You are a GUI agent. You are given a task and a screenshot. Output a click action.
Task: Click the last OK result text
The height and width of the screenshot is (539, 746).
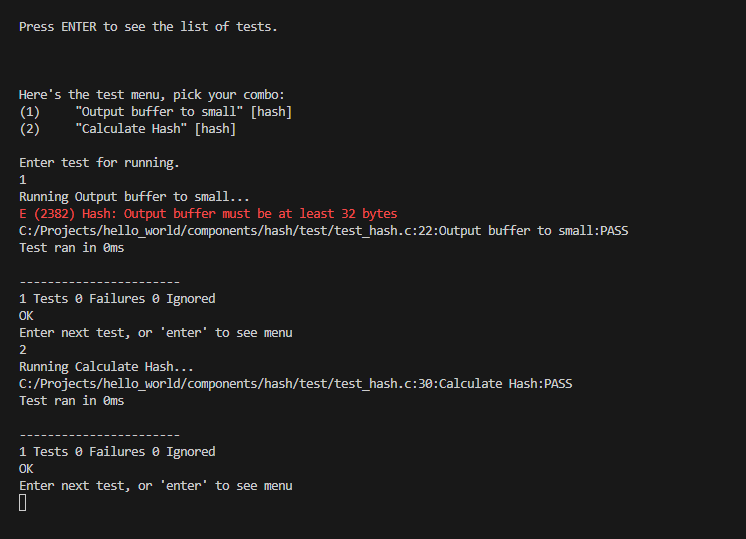tap(26, 469)
